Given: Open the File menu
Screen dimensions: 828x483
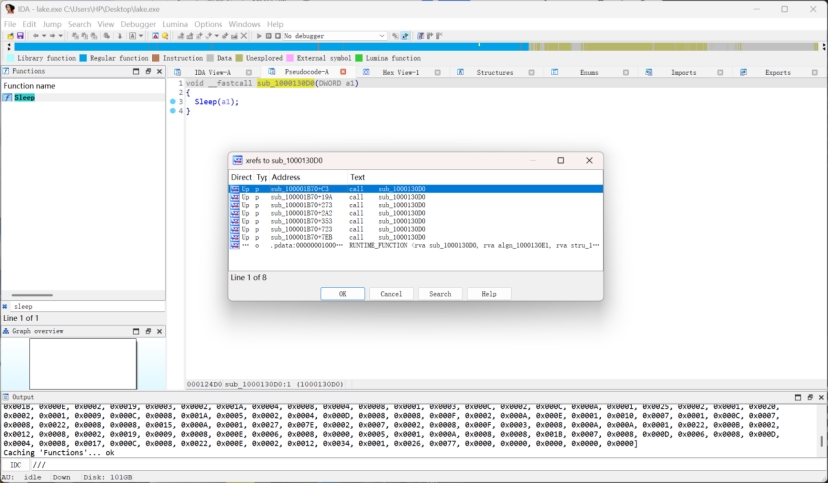Looking at the screenshot, I should 10,24.
